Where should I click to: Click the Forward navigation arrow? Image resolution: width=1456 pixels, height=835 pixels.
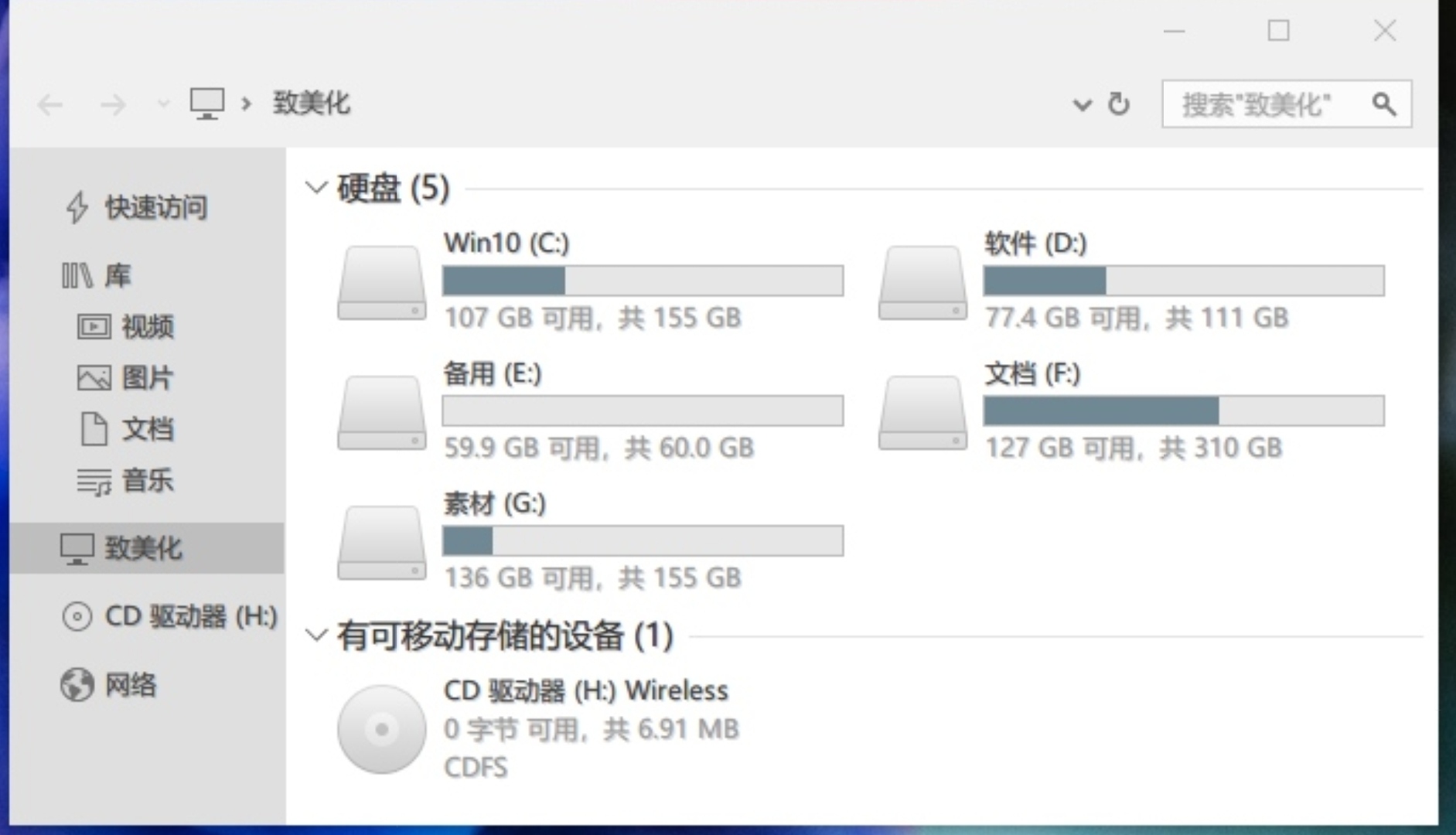[x=113, y=104]
